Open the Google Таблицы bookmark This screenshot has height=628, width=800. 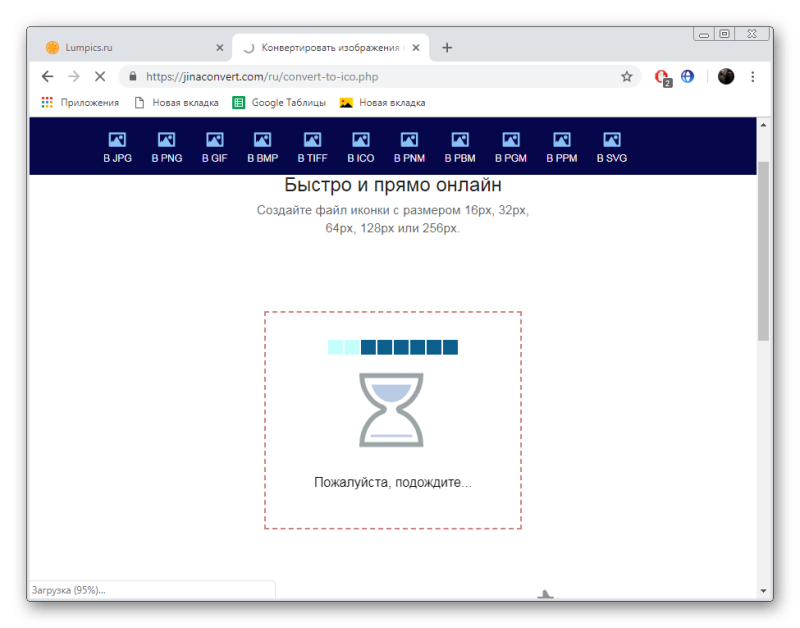click(279, 103)
